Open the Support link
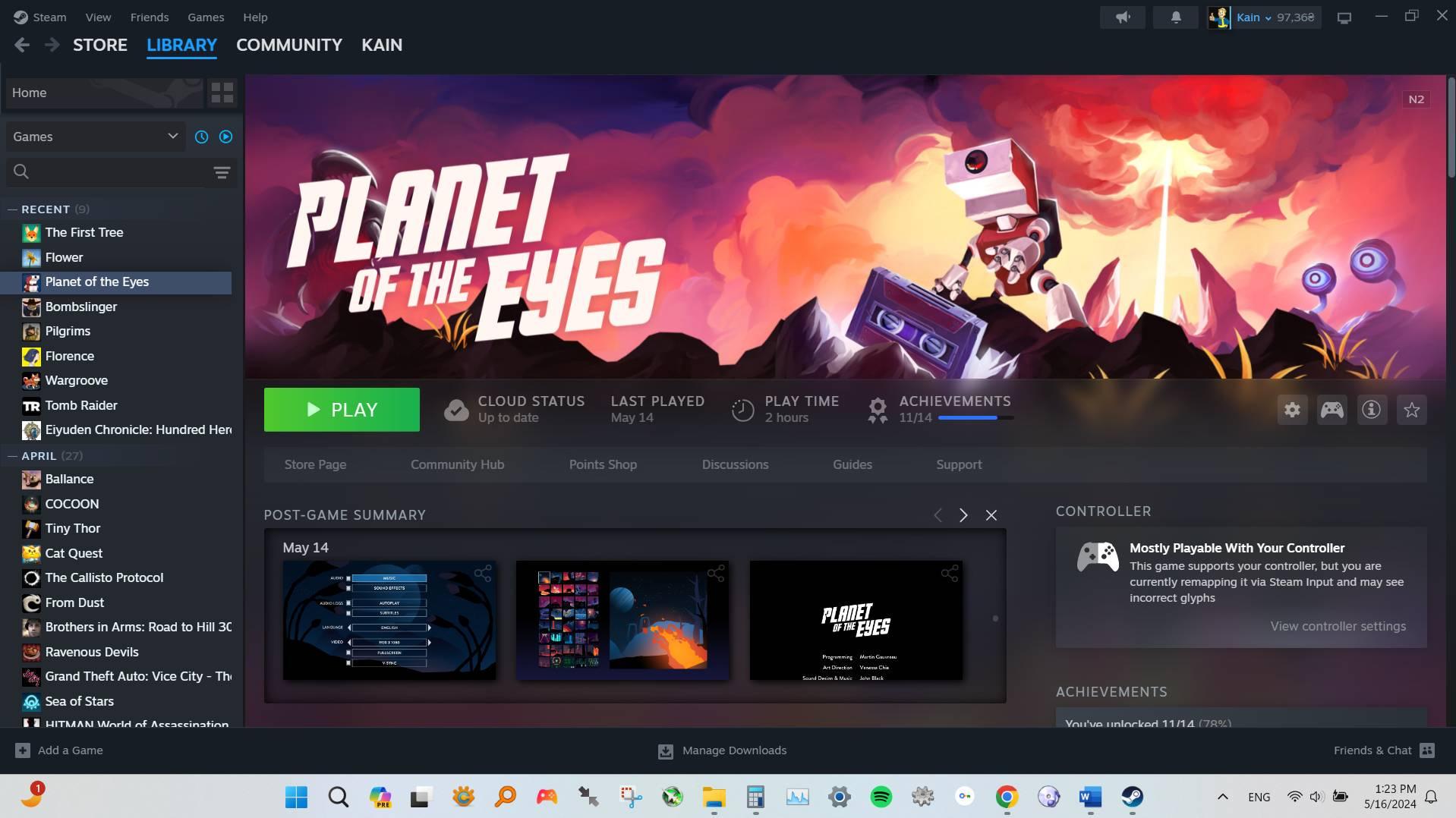The image size is (1456, 818). (959, 465)
